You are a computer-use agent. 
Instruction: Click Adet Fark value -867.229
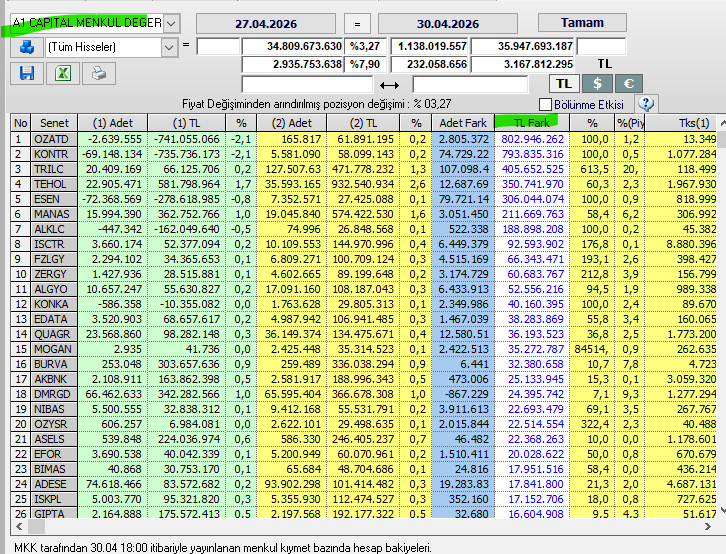463,394
